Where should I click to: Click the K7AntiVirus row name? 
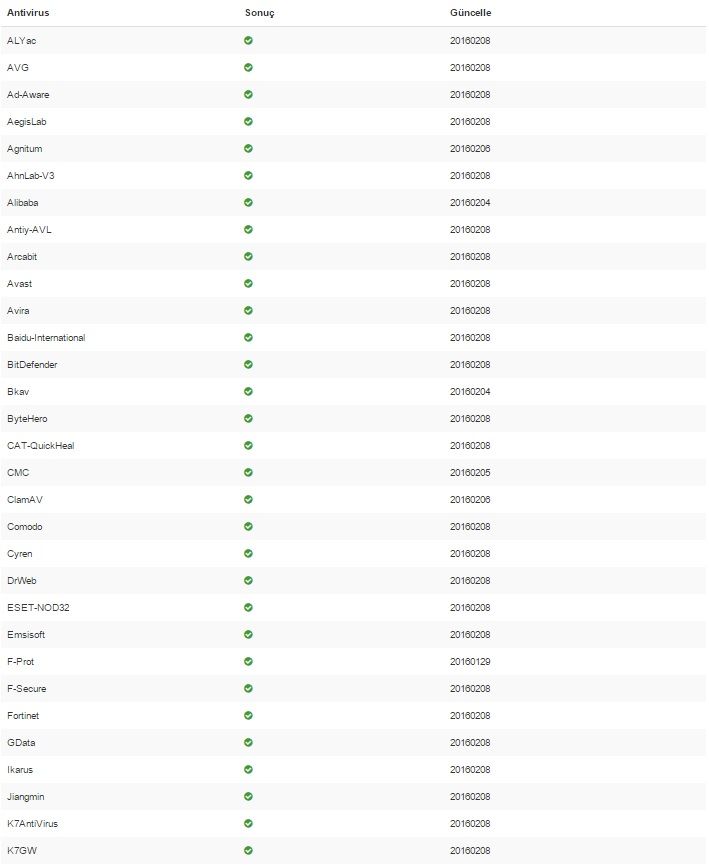point(32,824)
